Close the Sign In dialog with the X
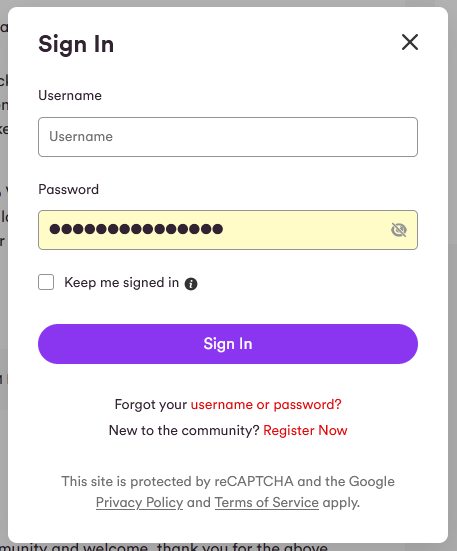This screenshot has width=457, height=551. (410, 42)
